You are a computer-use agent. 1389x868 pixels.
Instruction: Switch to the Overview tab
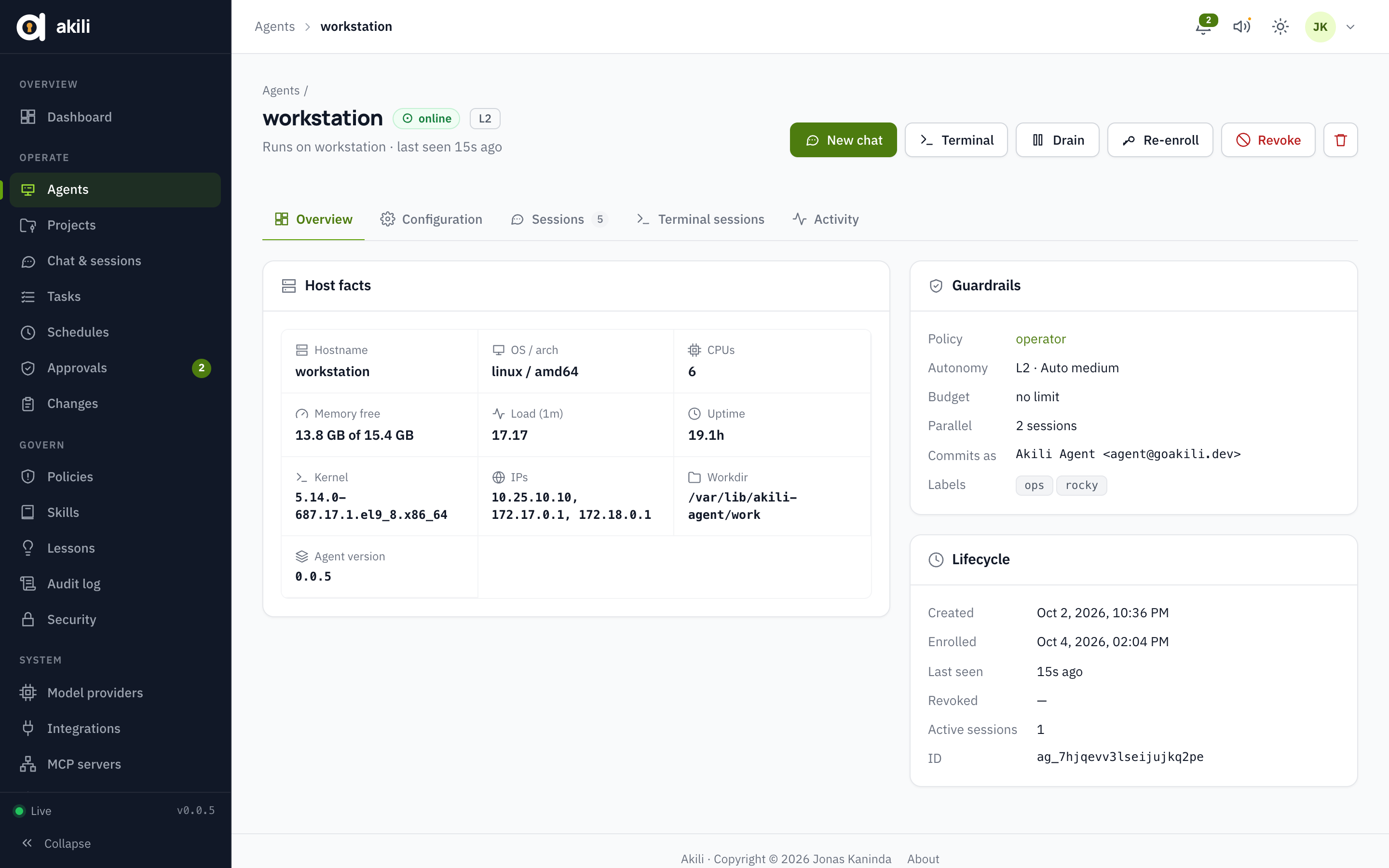(313, 219)
